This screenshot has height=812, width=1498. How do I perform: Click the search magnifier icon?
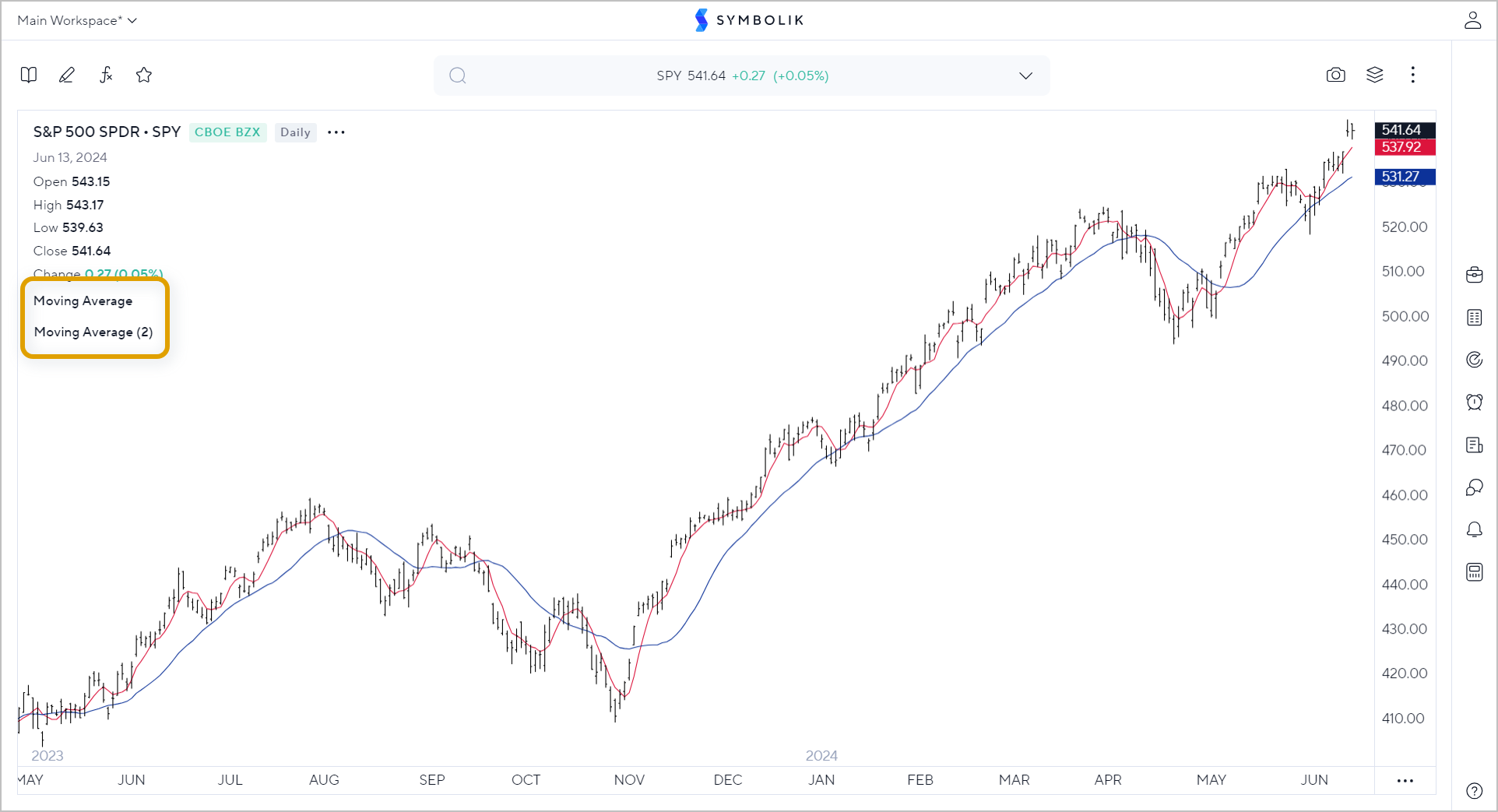[x=458, y=76]
